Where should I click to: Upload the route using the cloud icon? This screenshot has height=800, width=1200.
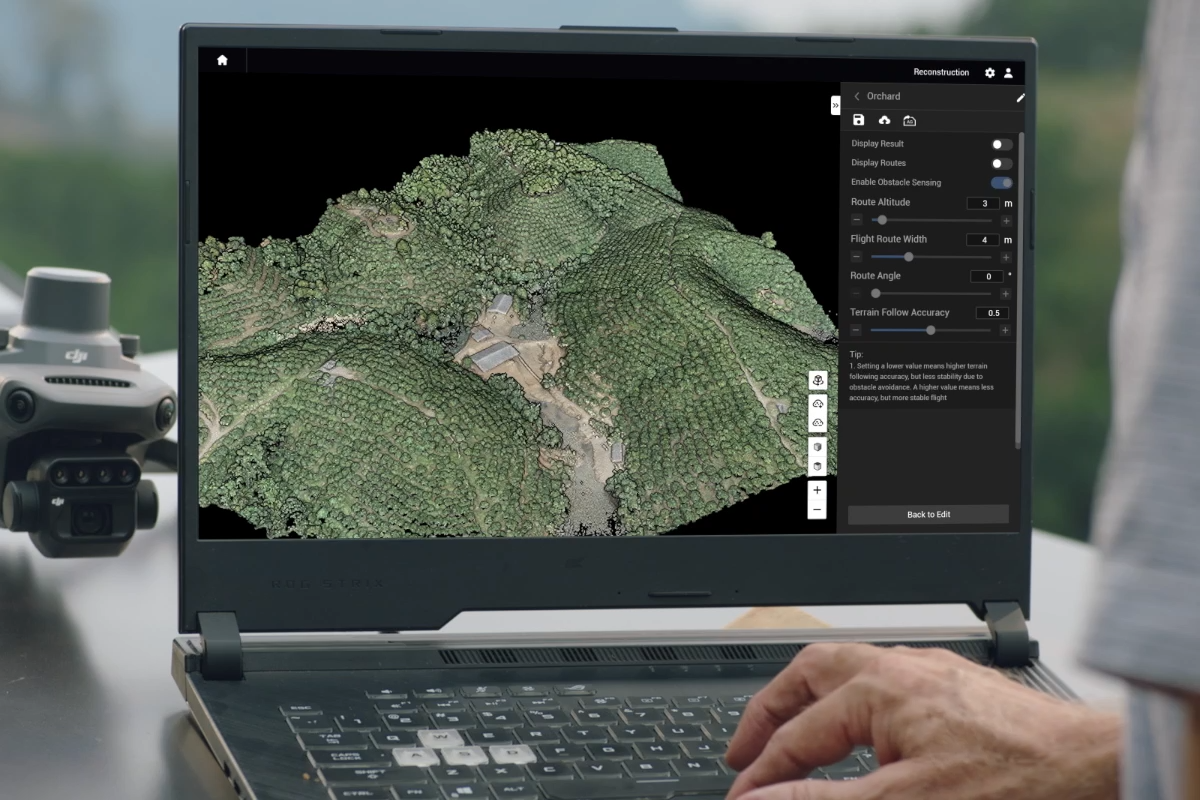884,120
